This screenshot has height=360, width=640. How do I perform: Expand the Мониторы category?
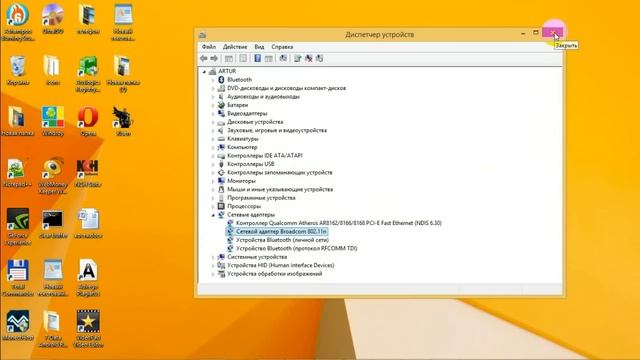[213, 181]
